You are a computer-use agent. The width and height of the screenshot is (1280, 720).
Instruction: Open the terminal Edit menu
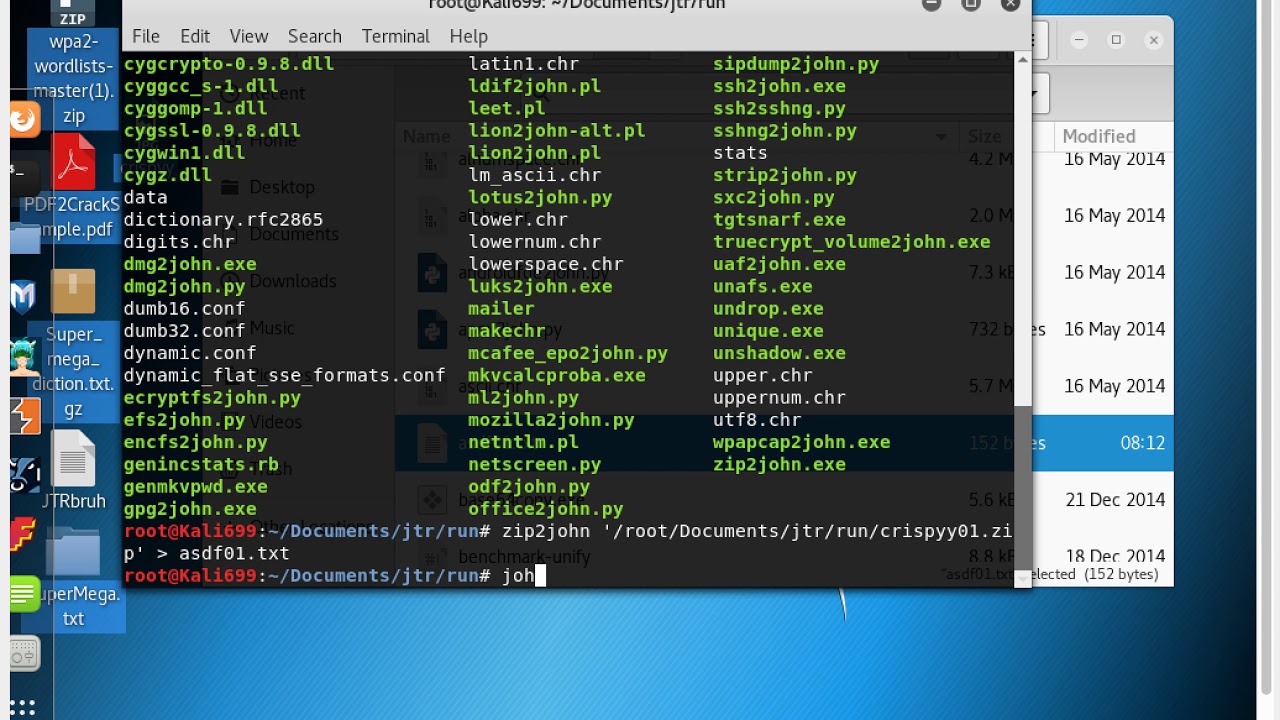point(195,36)
